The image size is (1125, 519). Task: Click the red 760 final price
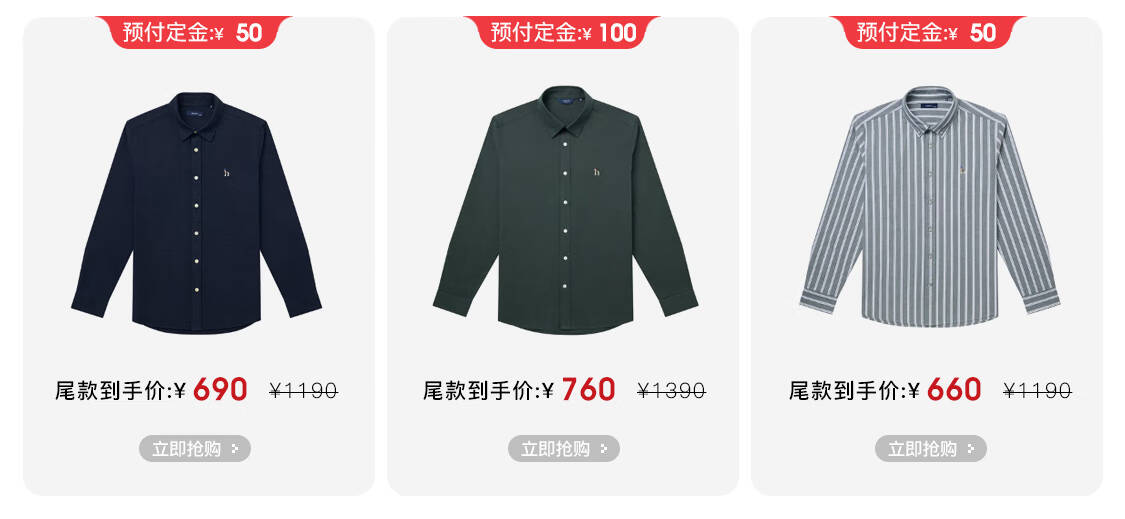pyautogui.click(x=588, y=390)
